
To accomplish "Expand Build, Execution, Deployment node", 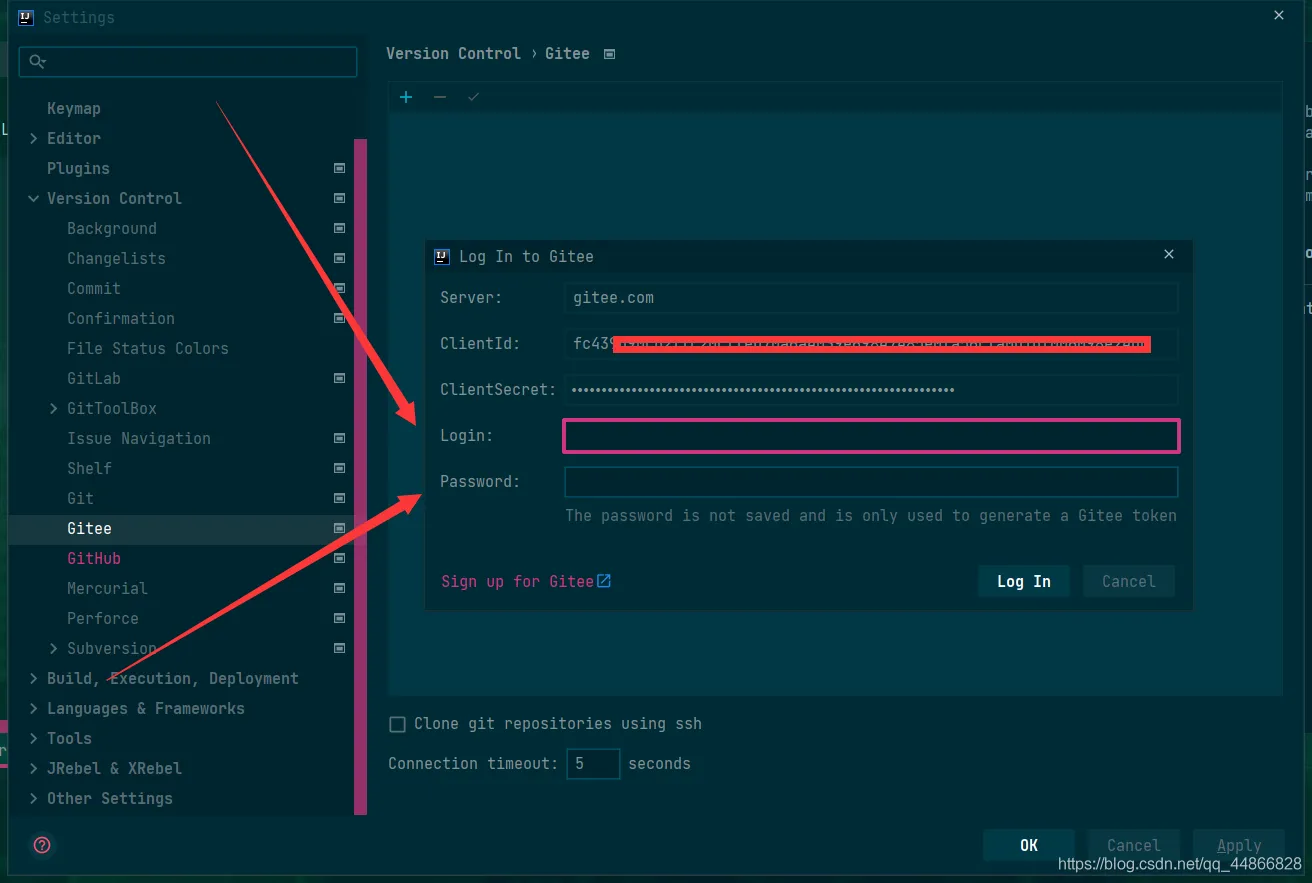I will click(34, 678).
